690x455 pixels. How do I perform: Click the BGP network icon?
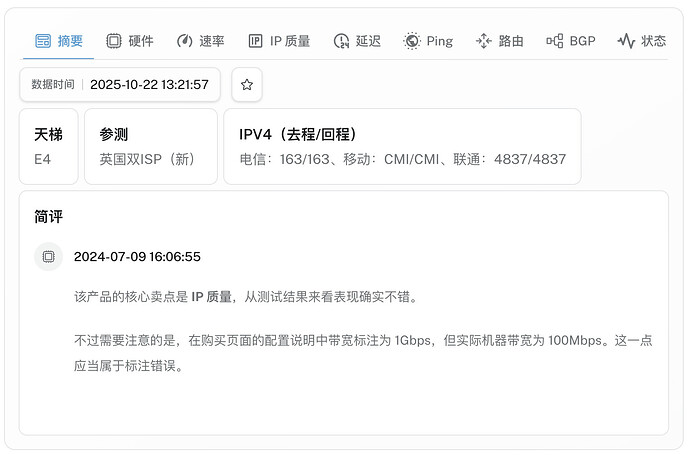(x=554, y=41)
